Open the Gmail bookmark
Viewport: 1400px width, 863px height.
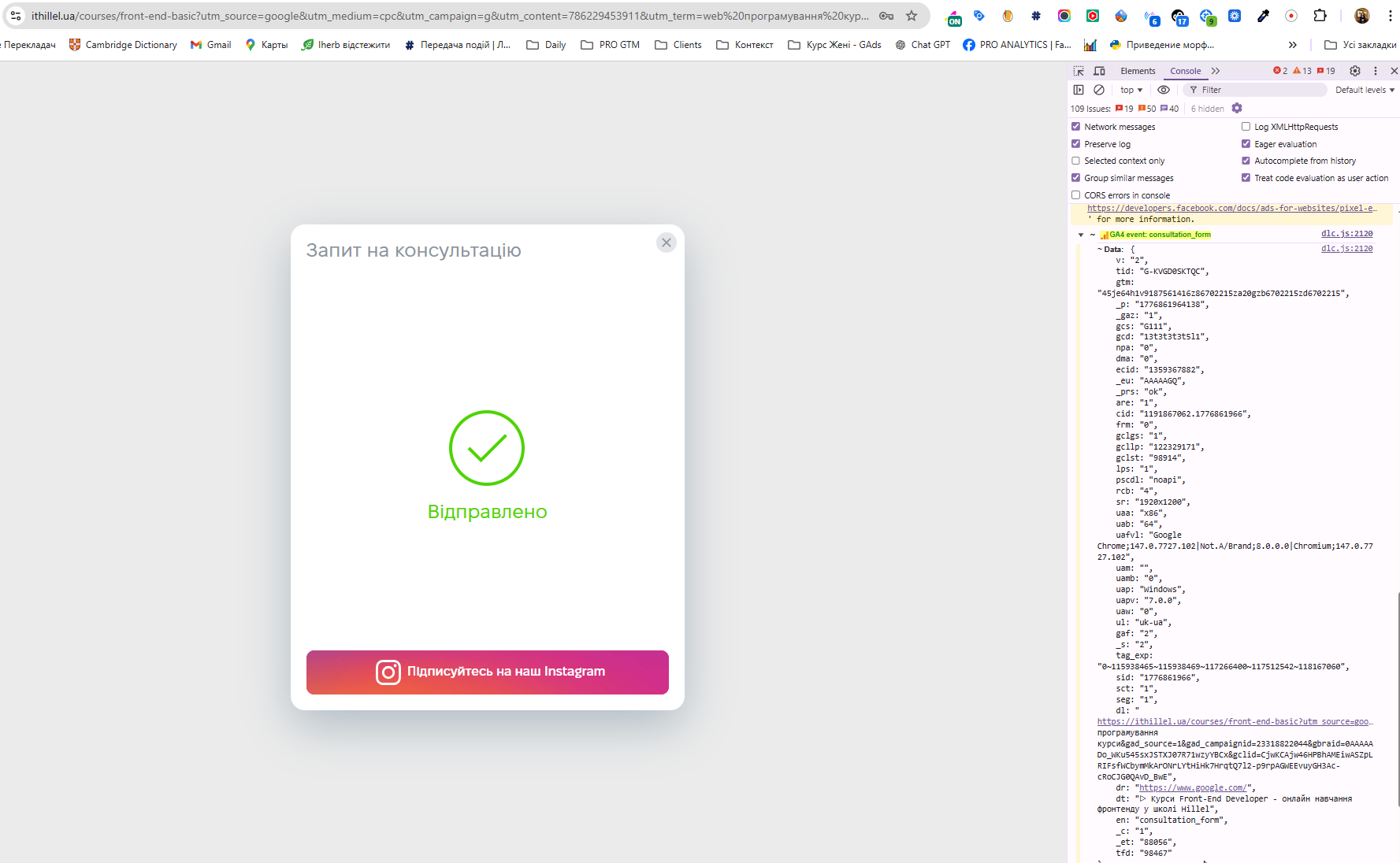[211, 45]
